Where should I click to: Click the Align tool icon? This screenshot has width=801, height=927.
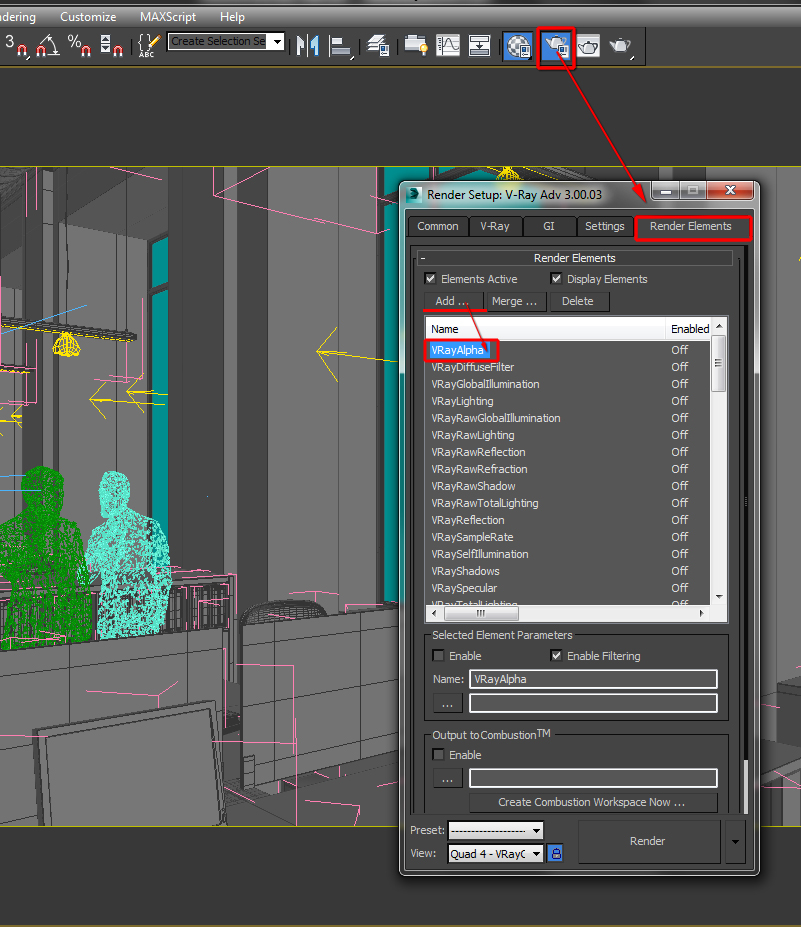coord(341,46)
